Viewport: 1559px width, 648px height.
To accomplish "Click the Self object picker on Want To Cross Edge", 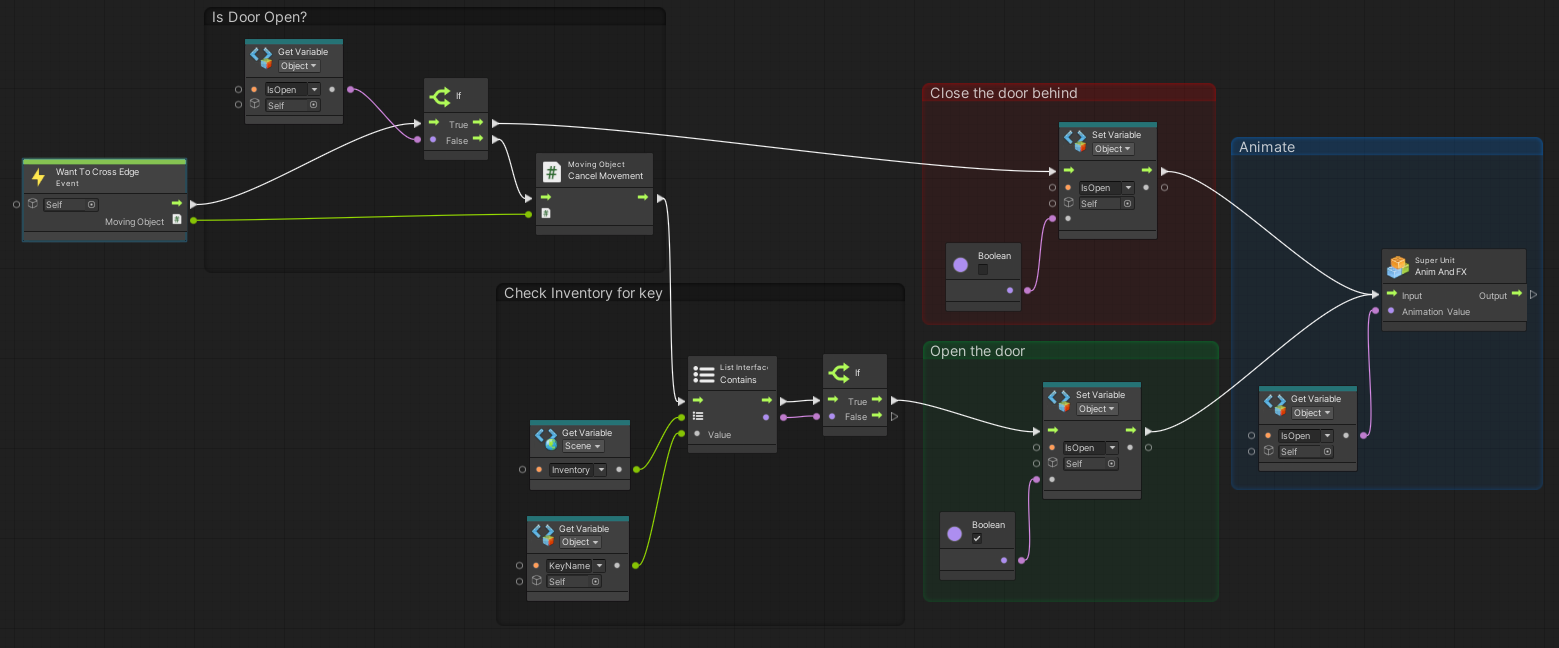I will tap(92, 204).
